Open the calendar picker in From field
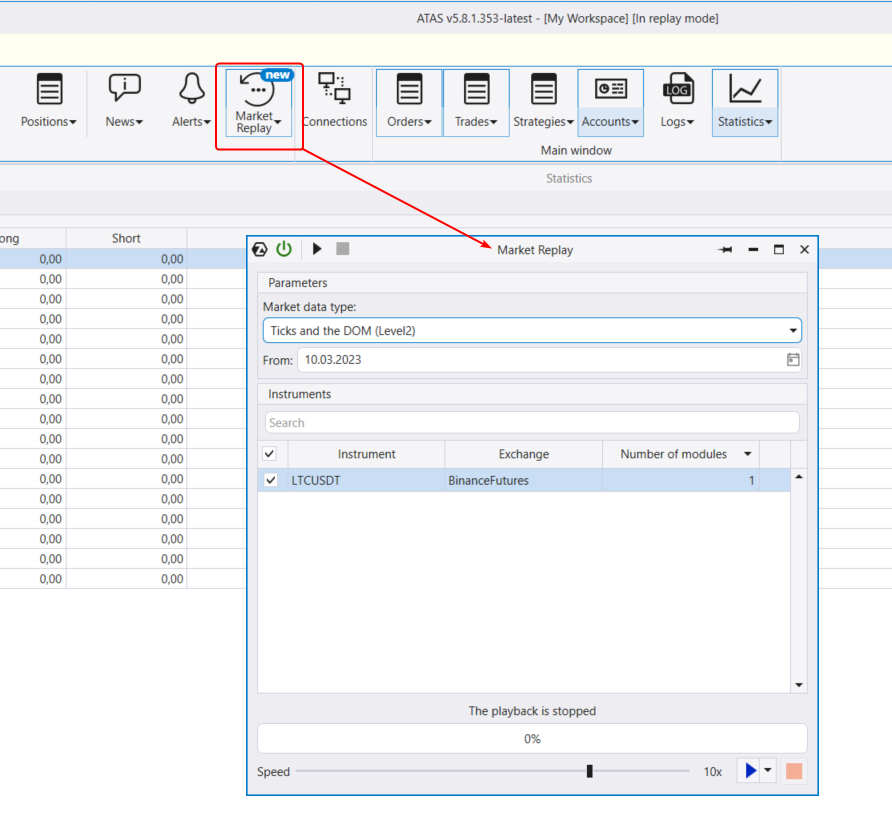Screen dimensions: 892x819 (793, 360)
